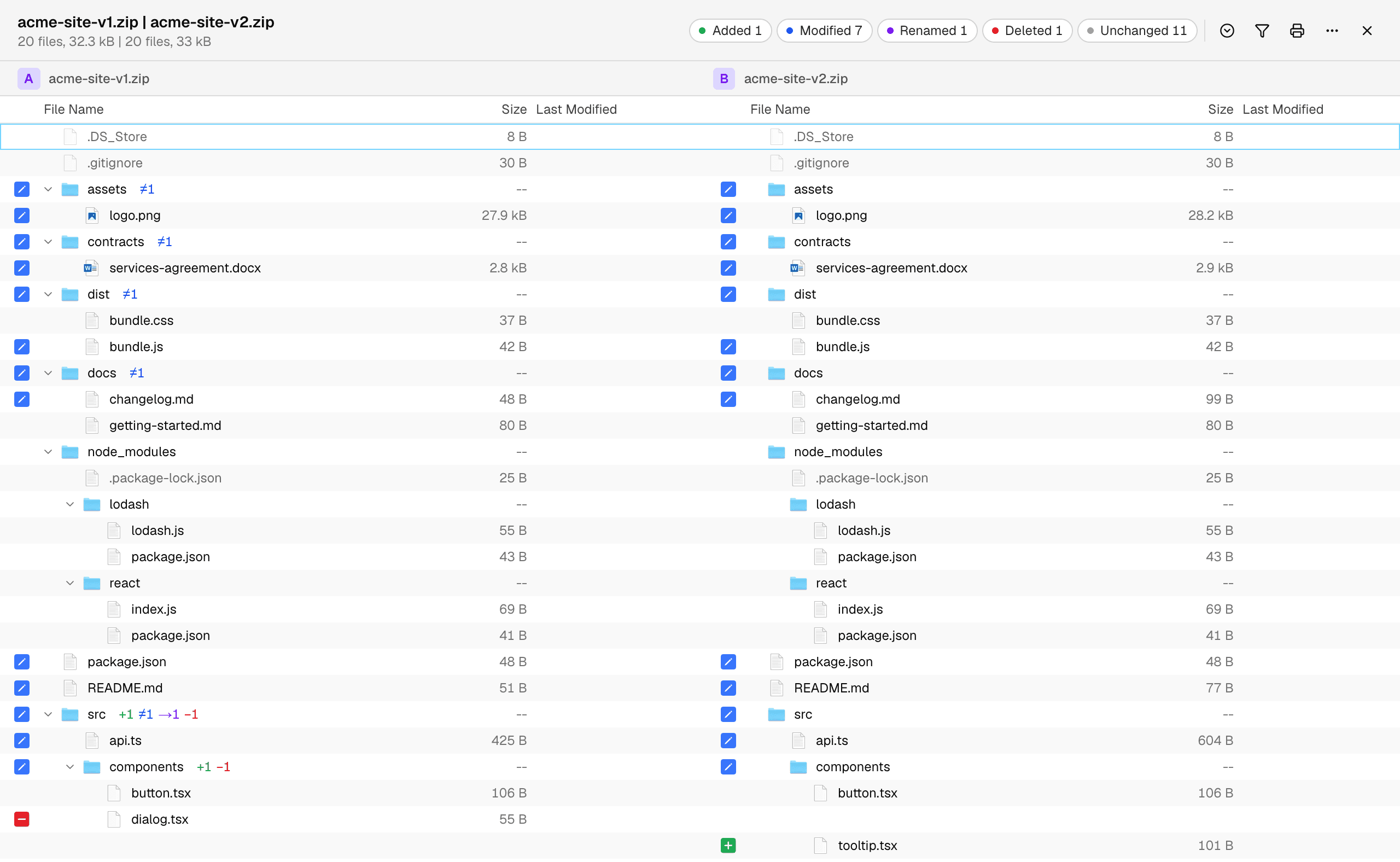
Task: Toggle modified marker for components in archive A
Action: pos(22,767)
